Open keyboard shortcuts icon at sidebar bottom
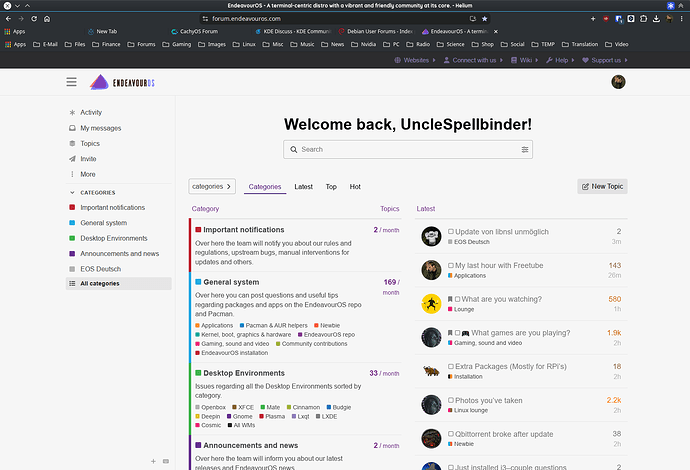 pos(166,461)
